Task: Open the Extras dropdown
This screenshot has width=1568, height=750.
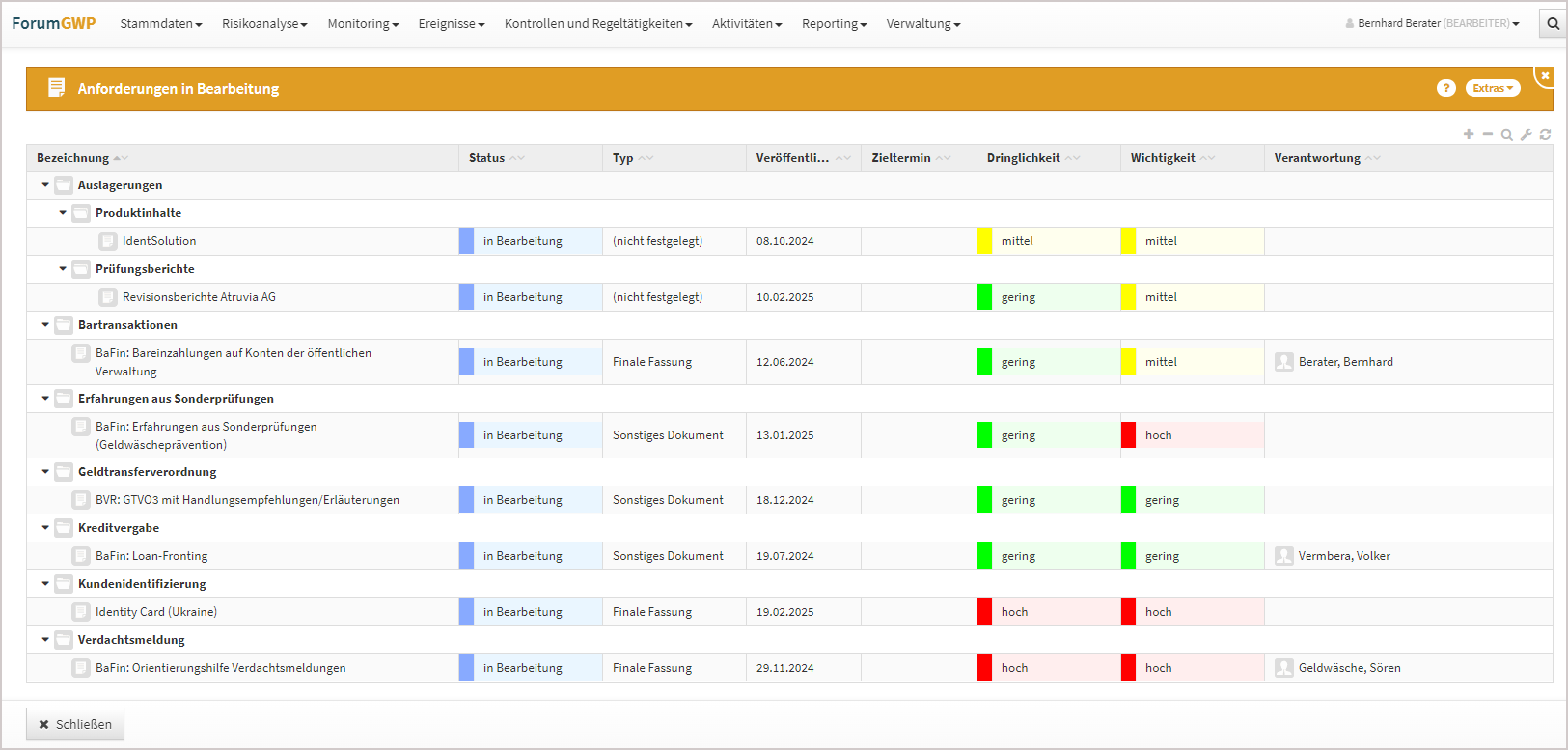Action: (1492, 88)
